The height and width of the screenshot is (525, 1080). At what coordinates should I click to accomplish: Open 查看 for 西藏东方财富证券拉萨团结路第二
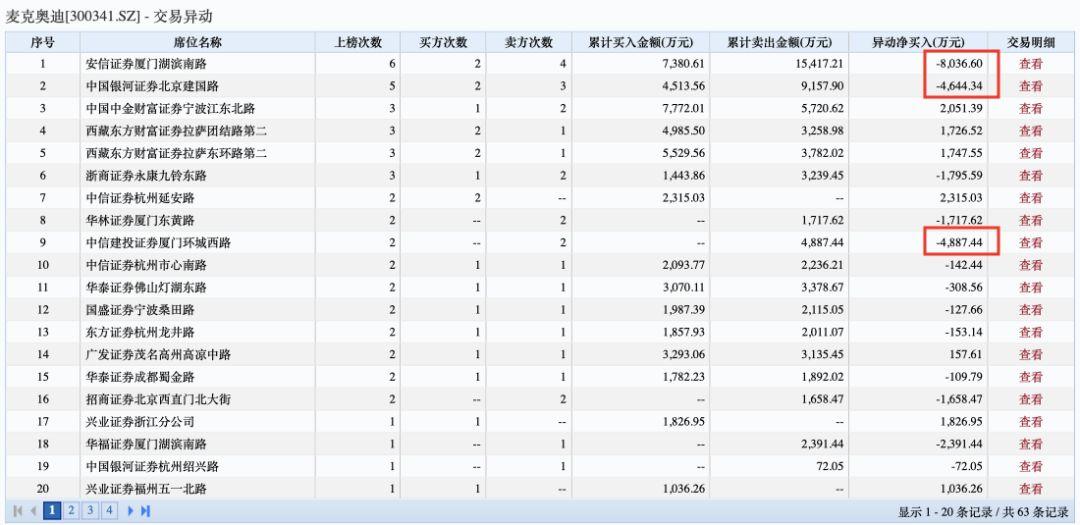tap(1030, 131)
